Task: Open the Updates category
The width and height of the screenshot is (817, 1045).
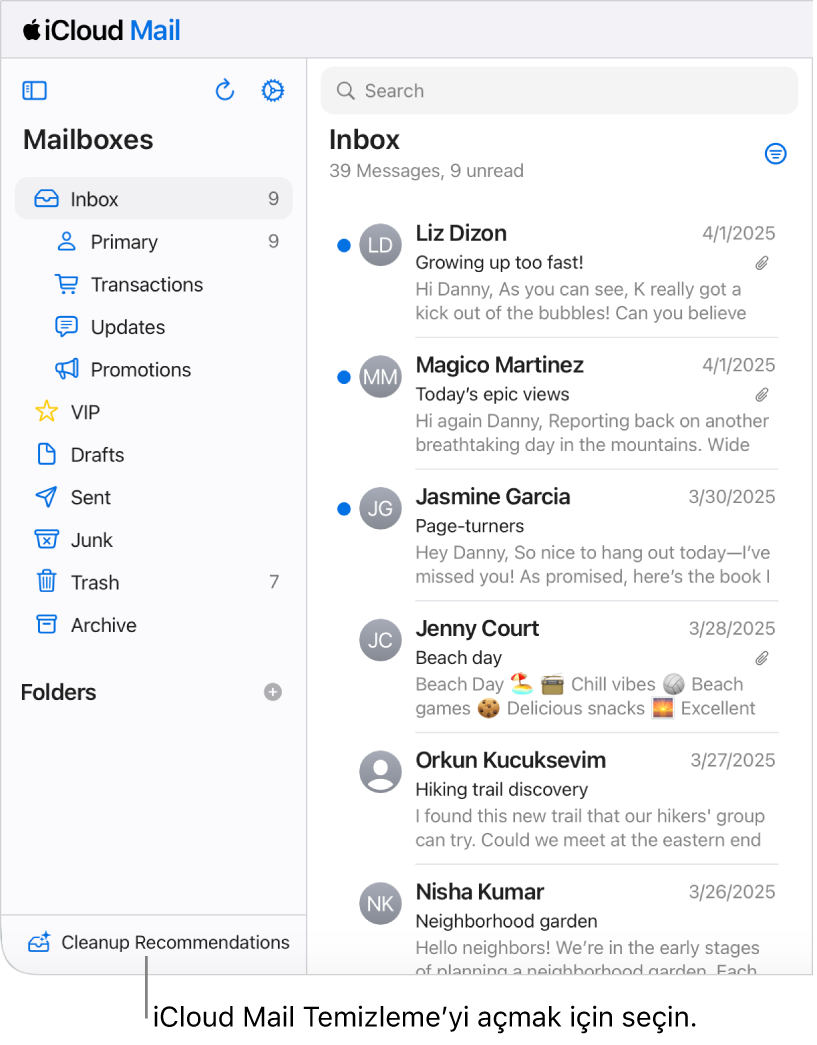Action: coord(154,327)
